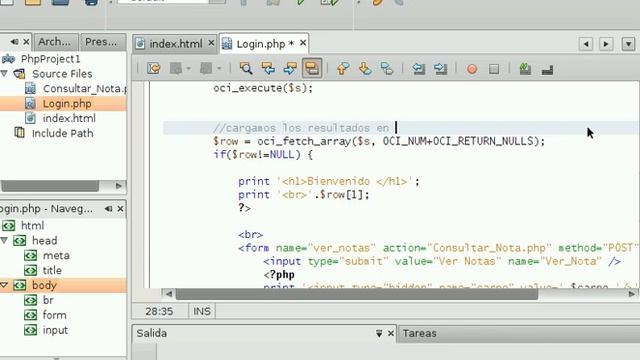
Task: Click the editor horizontal scrollbar thumb
Action: point(357,294)
